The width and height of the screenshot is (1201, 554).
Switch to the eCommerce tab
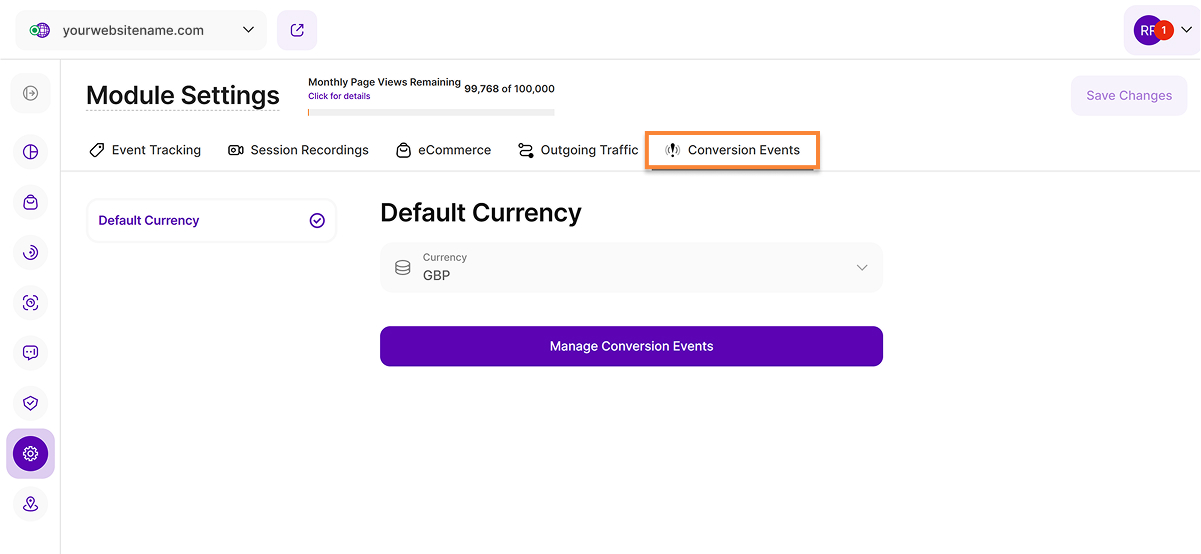coord(443,150)
